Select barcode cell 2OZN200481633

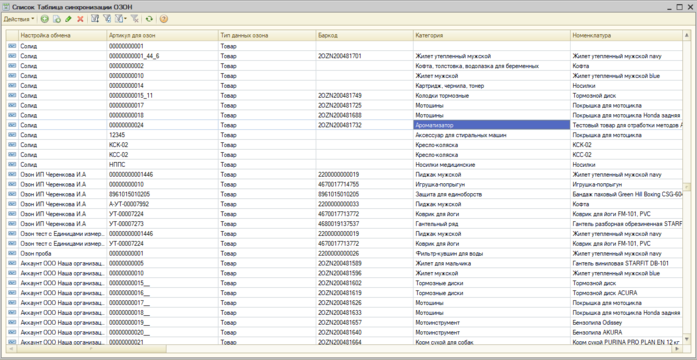[365, 312]
